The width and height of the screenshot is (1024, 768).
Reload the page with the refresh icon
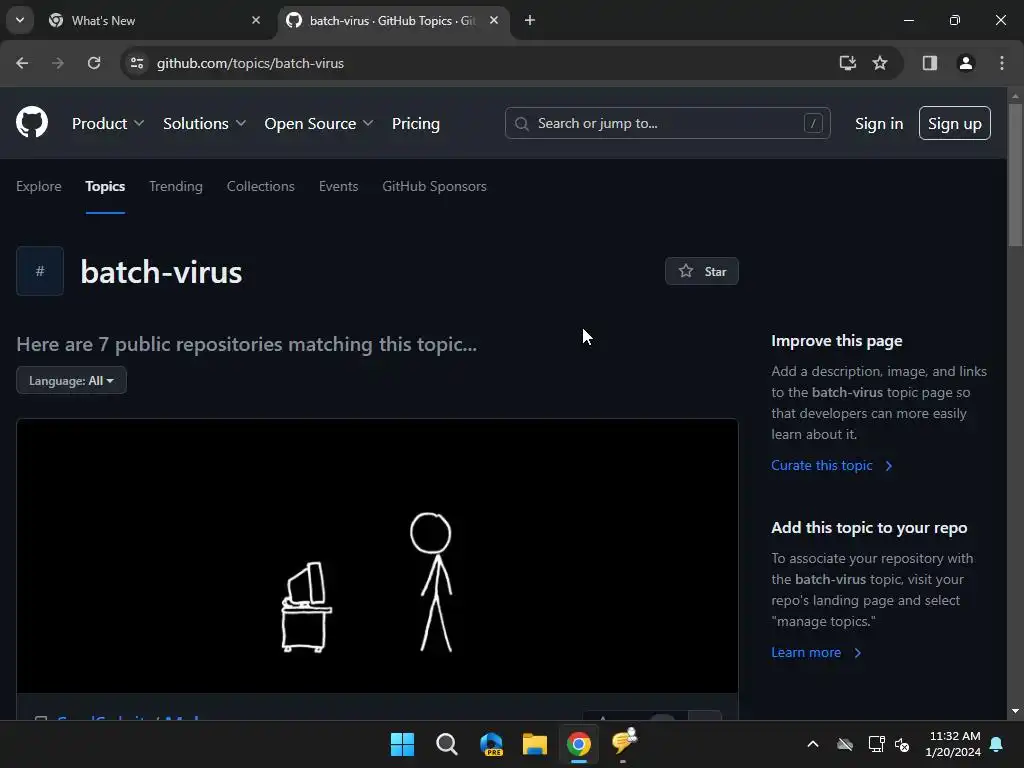pyautogui.click(x=94, y=63)
